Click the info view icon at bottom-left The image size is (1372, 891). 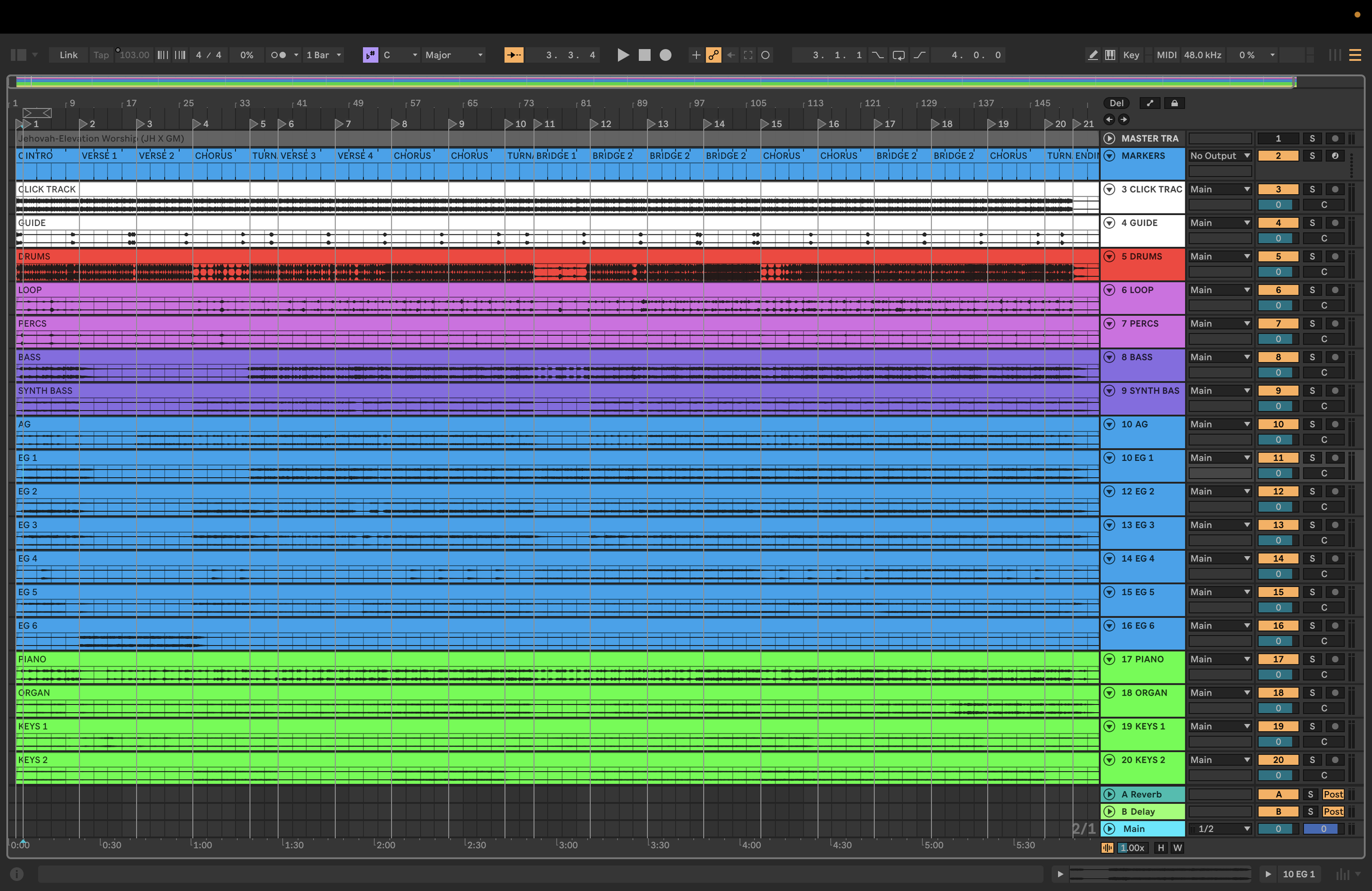coord(16,875)
